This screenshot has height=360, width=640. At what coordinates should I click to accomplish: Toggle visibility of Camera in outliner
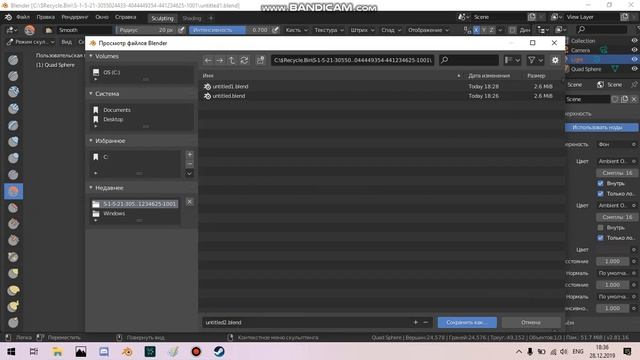pyautogui.click(x=634, y=50)
